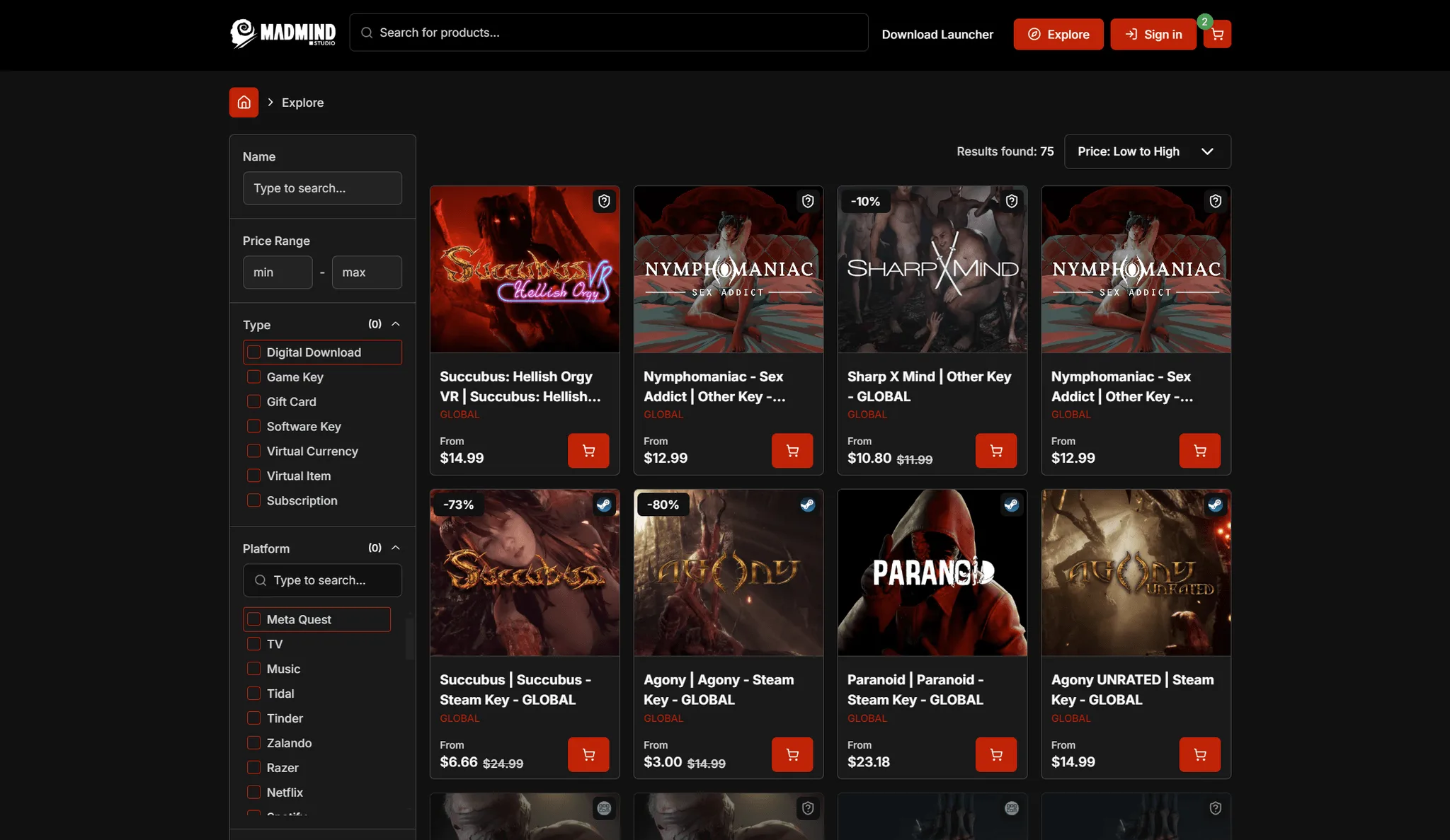Open Paranoid Steam Key product title
Screen dimensions: 1450x840
(x=915, y=690)
